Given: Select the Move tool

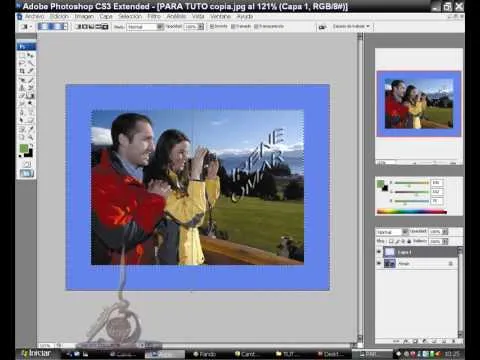Looking at the screenshot, I should [31, 55].
